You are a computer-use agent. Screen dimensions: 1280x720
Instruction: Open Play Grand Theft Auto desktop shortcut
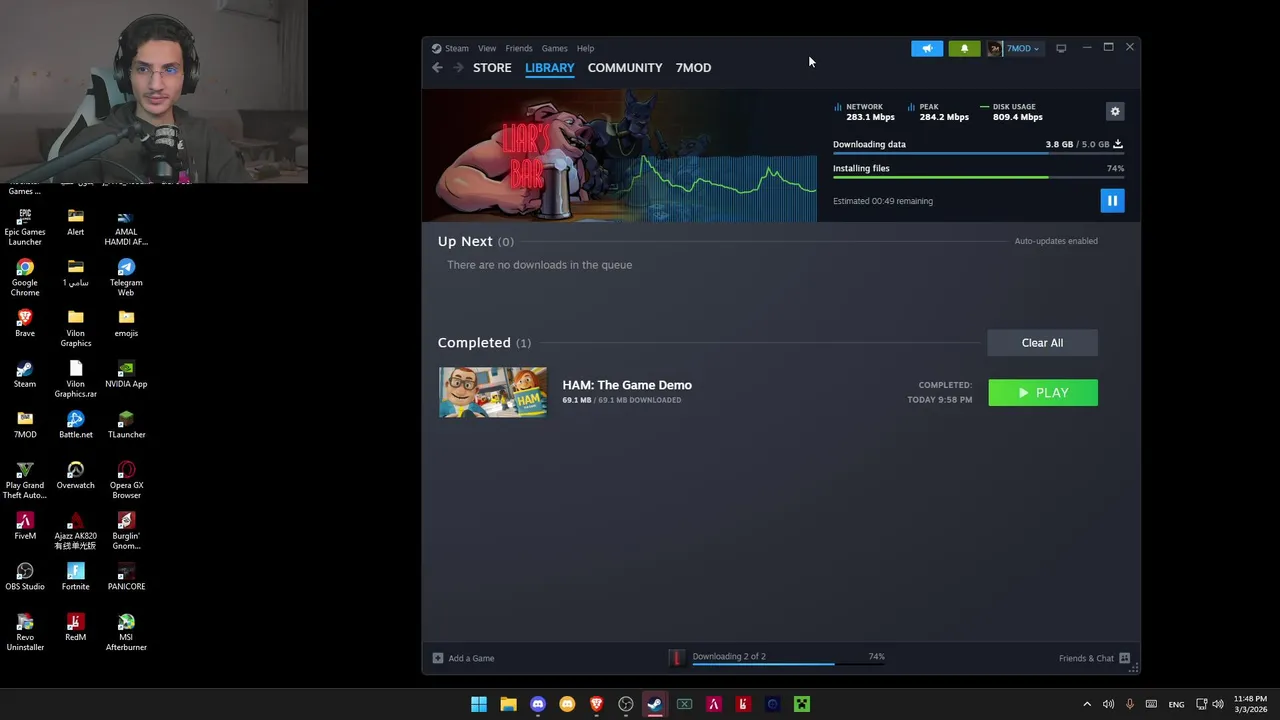[25, 480]
